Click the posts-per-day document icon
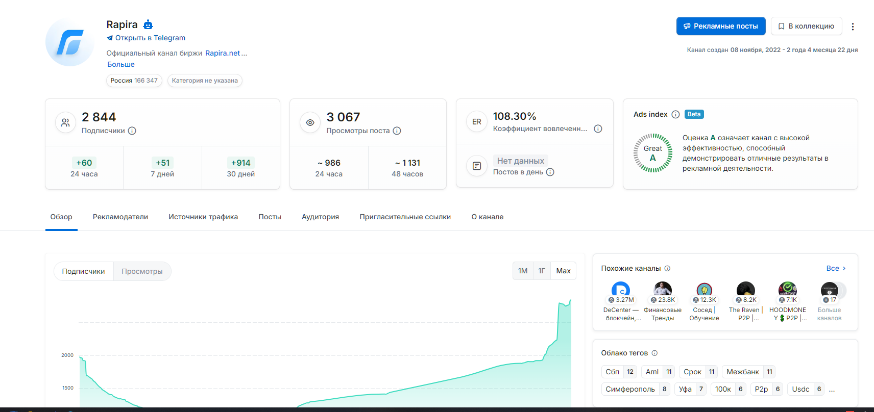The image size is (874, 412). [x=477, y=166]
